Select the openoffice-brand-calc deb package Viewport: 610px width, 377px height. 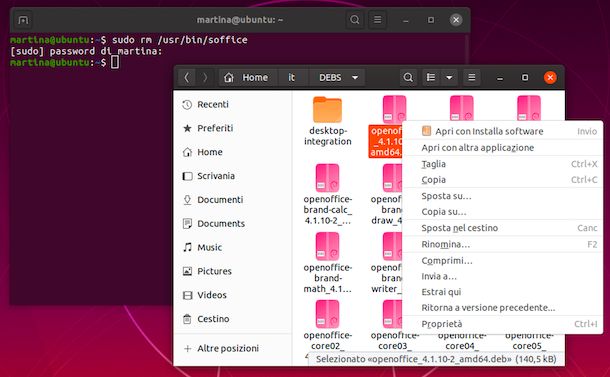coord(328,194)
